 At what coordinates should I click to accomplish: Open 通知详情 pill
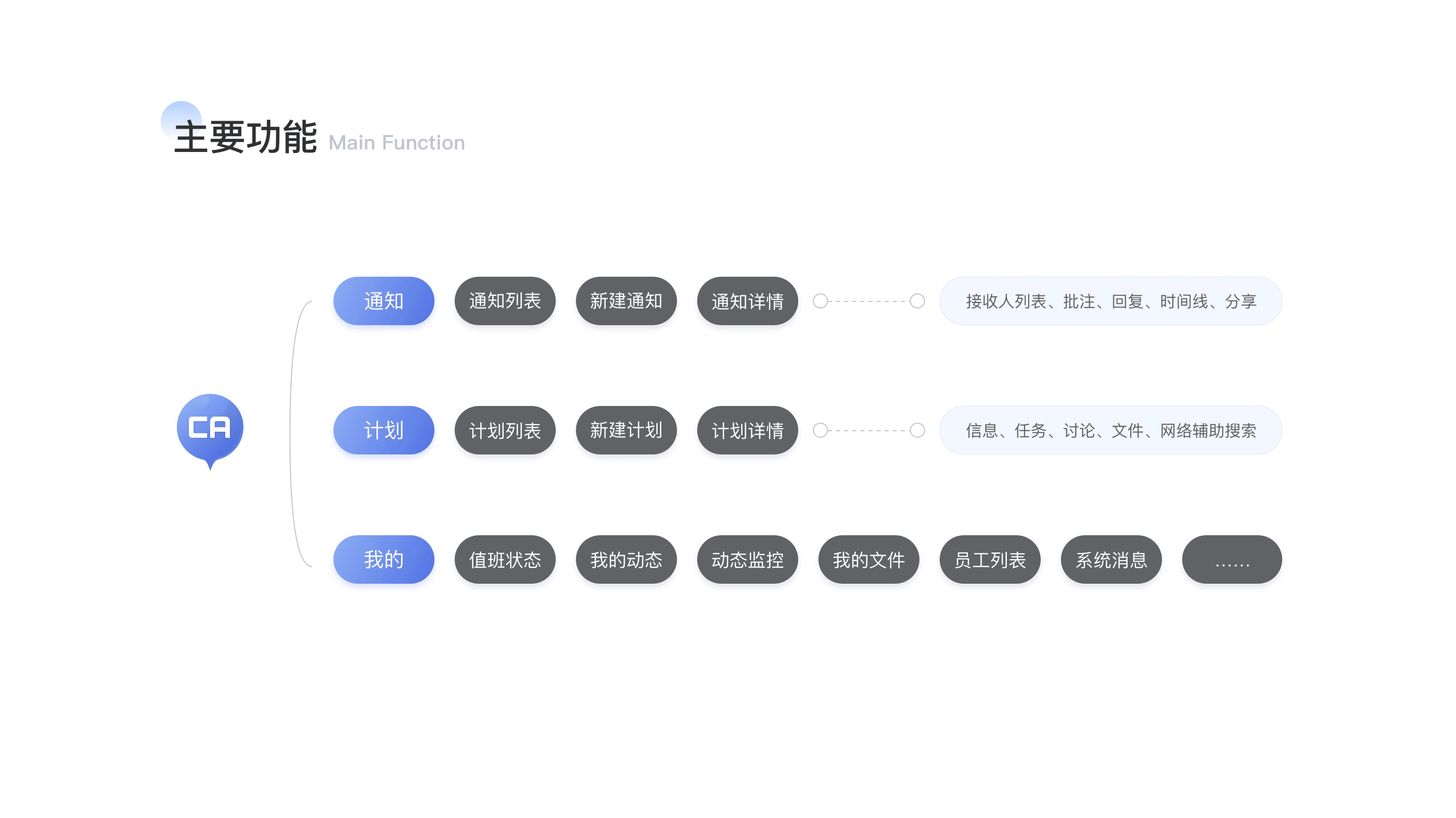pyautogui.click(x=747, y=300)
